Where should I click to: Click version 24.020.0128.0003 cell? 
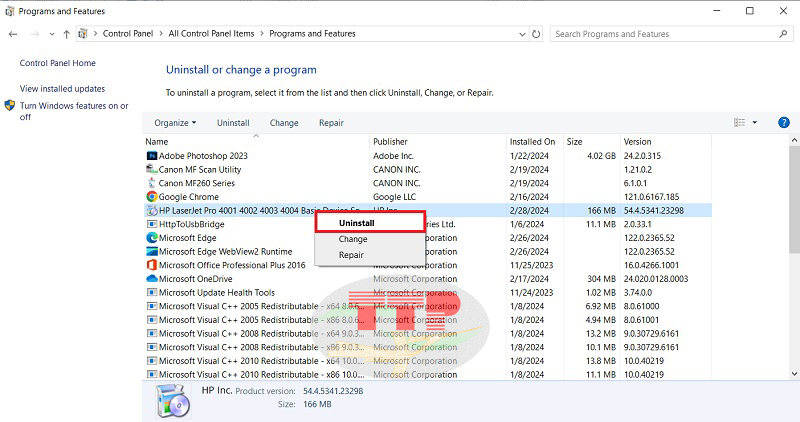point(656,279)
